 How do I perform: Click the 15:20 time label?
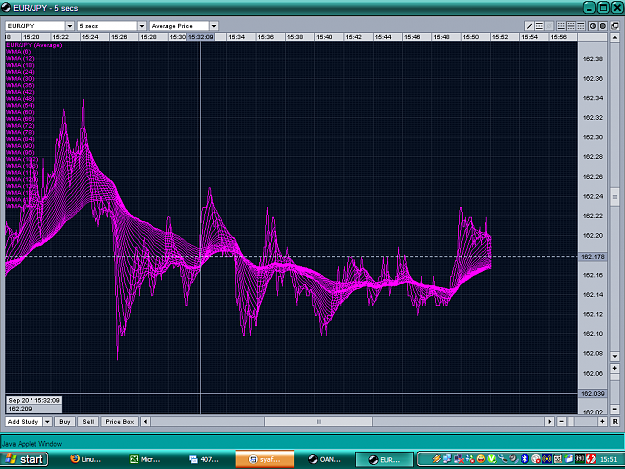click(31, 37)
